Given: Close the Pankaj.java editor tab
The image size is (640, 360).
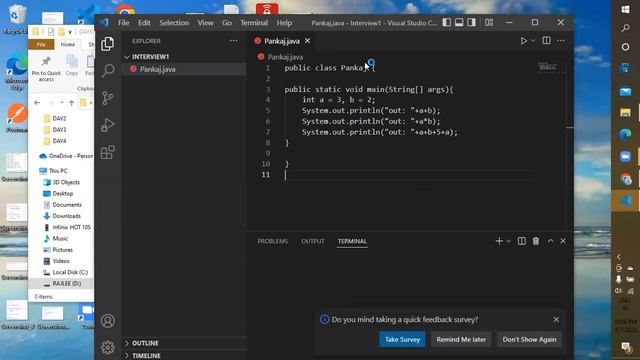Looking at the screenshot, I should pyautogui.click(x=307, y=41).
